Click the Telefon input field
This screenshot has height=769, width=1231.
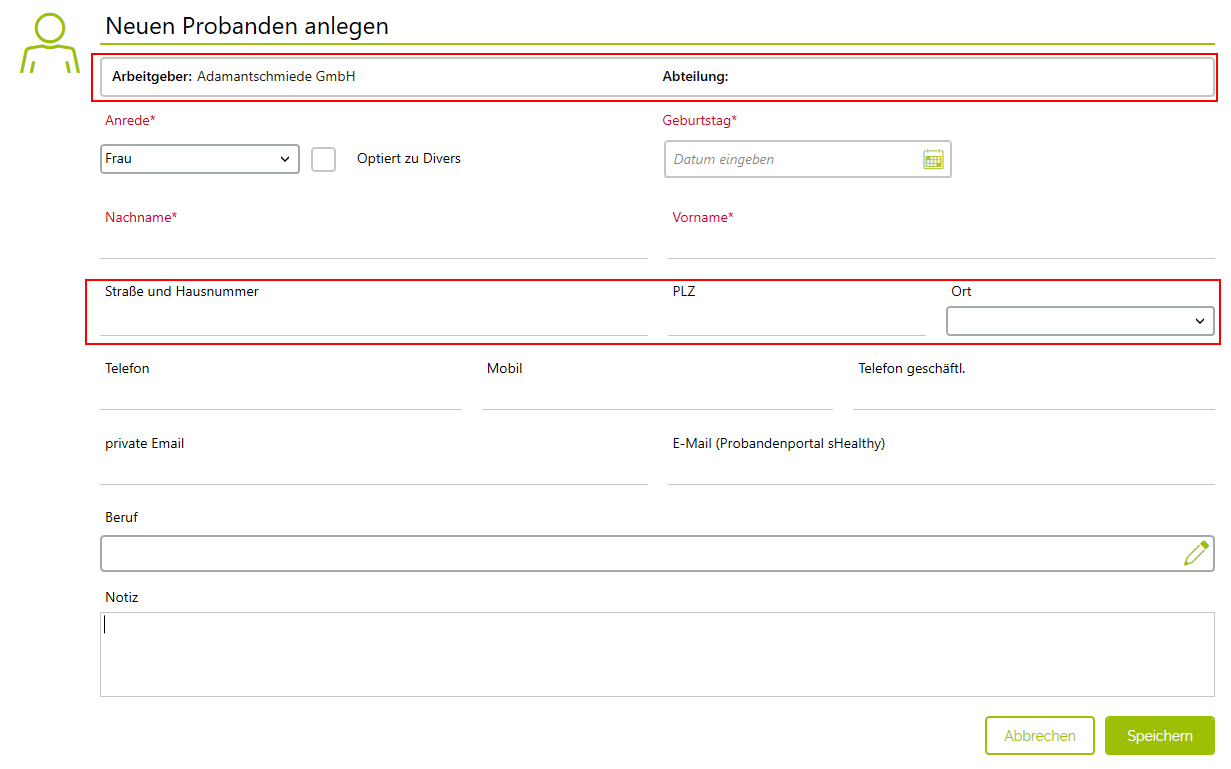(x=281, y=396)
